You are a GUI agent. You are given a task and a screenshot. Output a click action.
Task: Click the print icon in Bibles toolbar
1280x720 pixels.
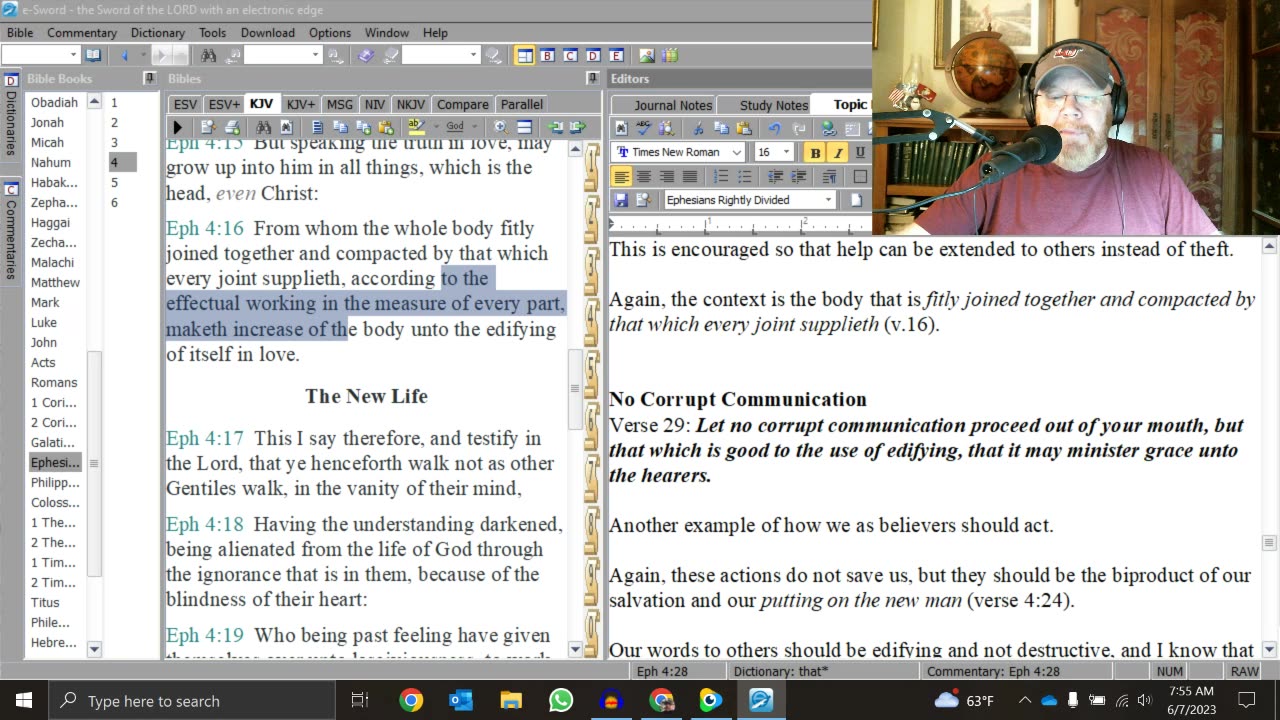click(232, 127)
